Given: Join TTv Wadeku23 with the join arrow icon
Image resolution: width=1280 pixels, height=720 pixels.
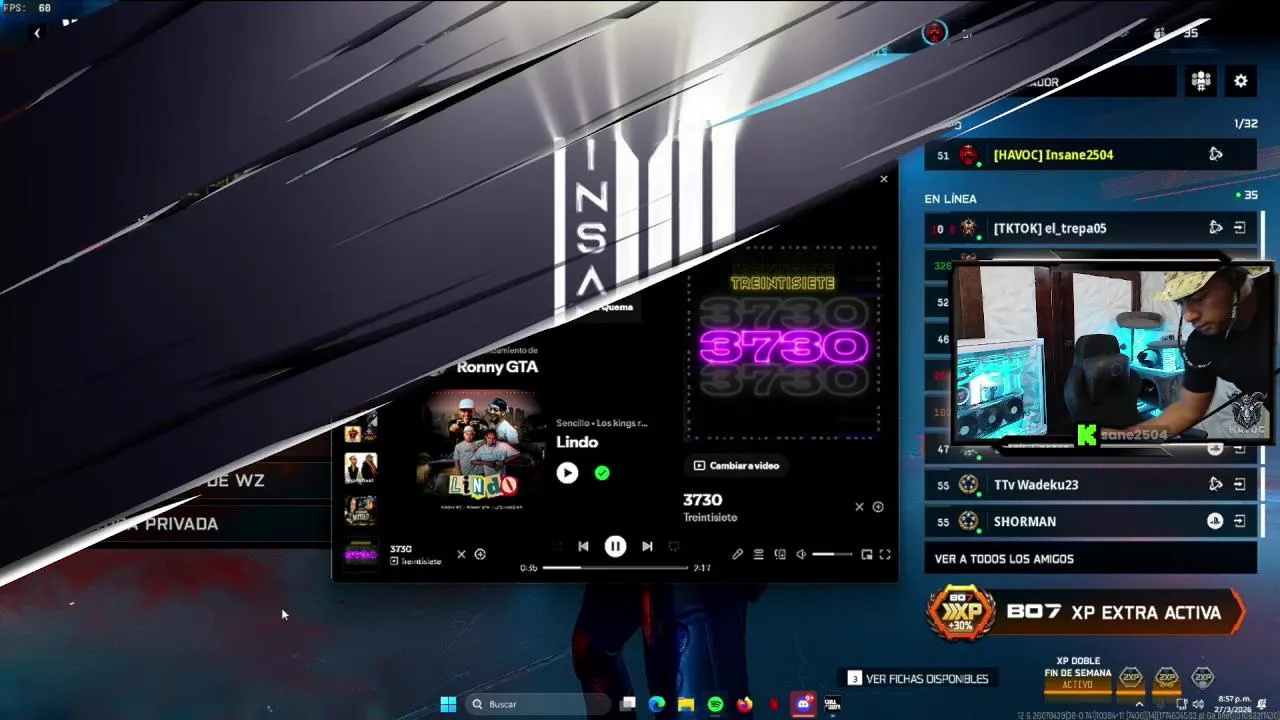Looking at the screenshot, I should point(1240,484).
